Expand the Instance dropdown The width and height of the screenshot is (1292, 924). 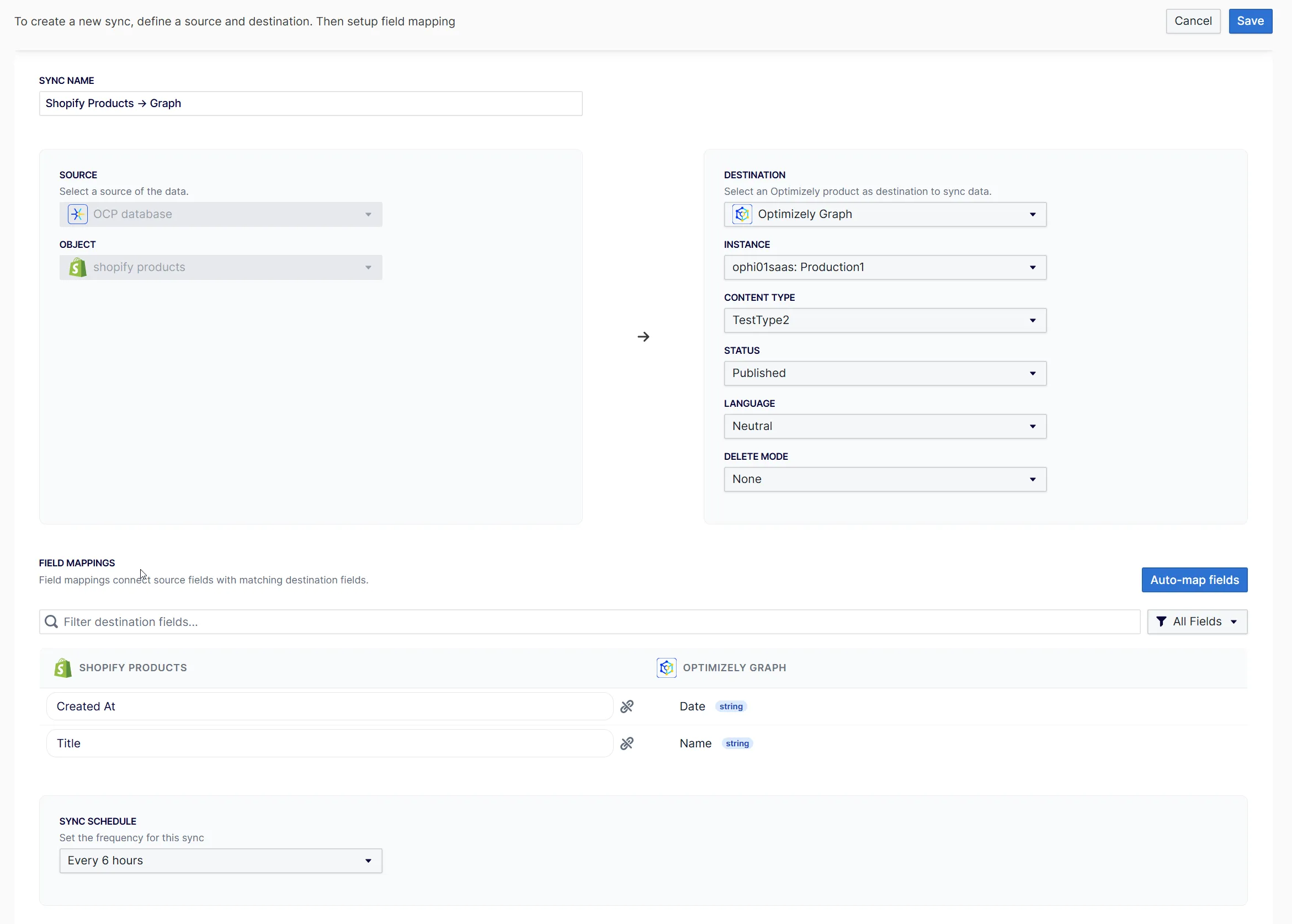(885, 267)
